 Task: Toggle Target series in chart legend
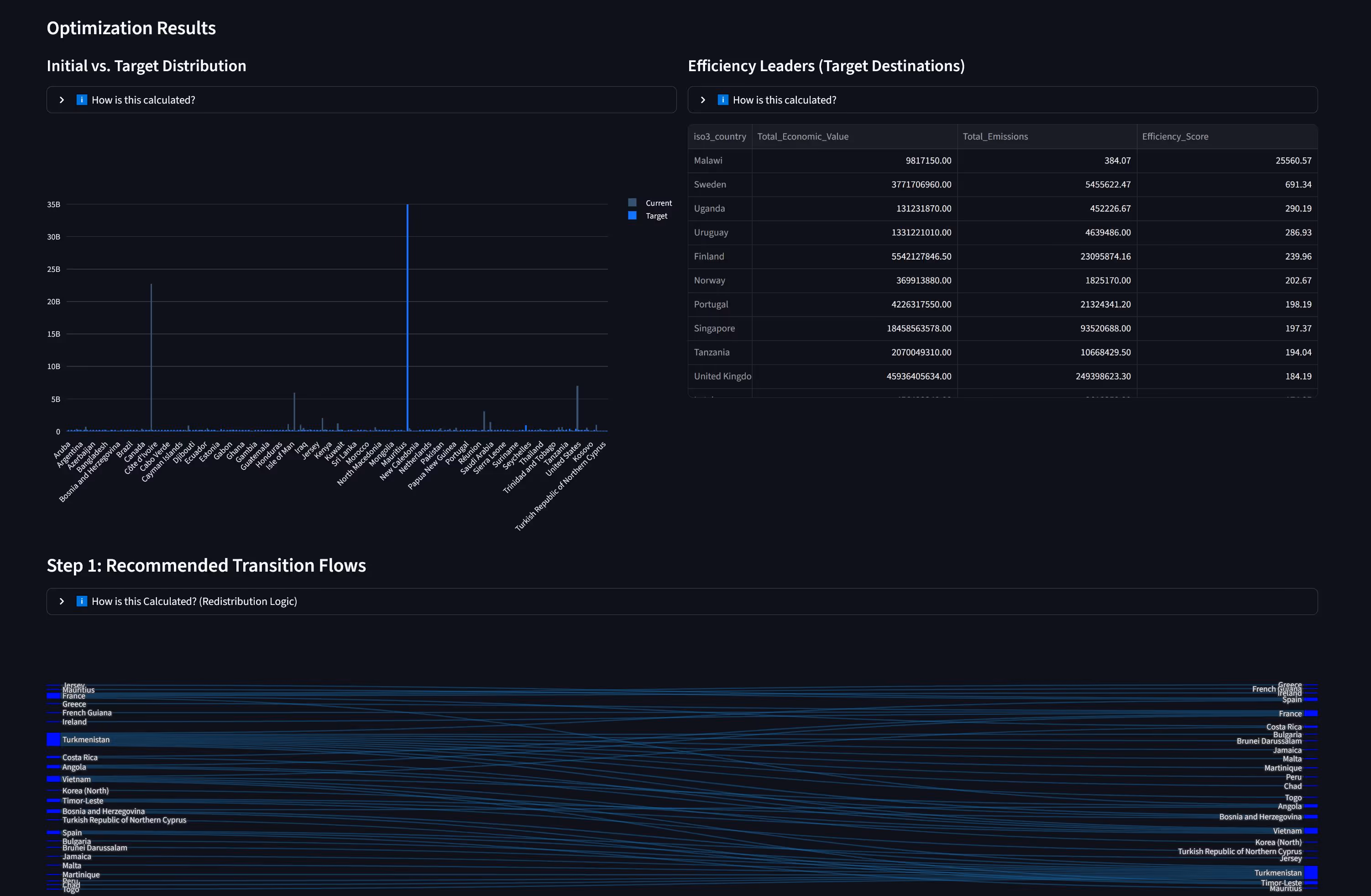(x=656, y=216)
